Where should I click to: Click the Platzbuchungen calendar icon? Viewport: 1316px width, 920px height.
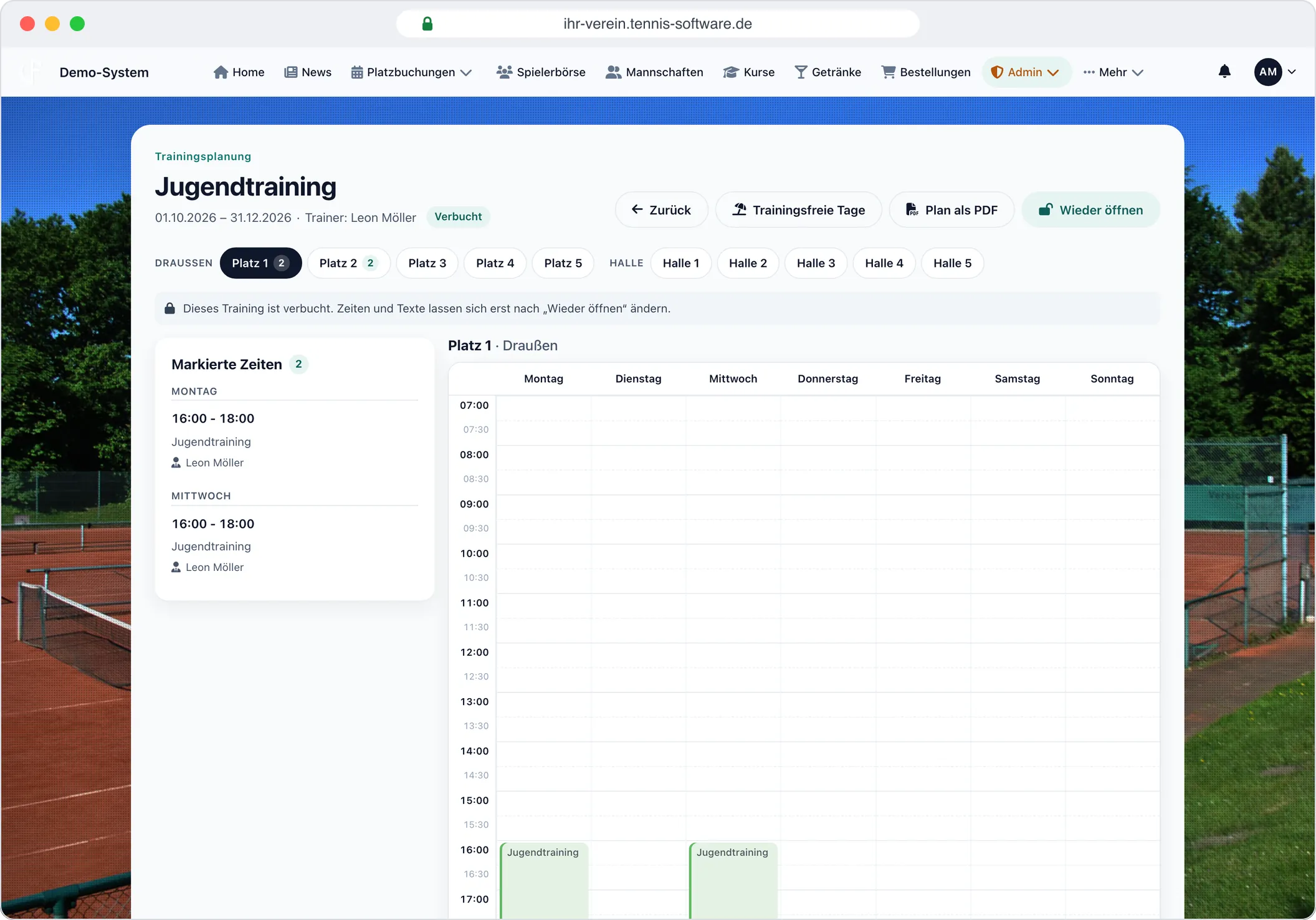[357, 72]
